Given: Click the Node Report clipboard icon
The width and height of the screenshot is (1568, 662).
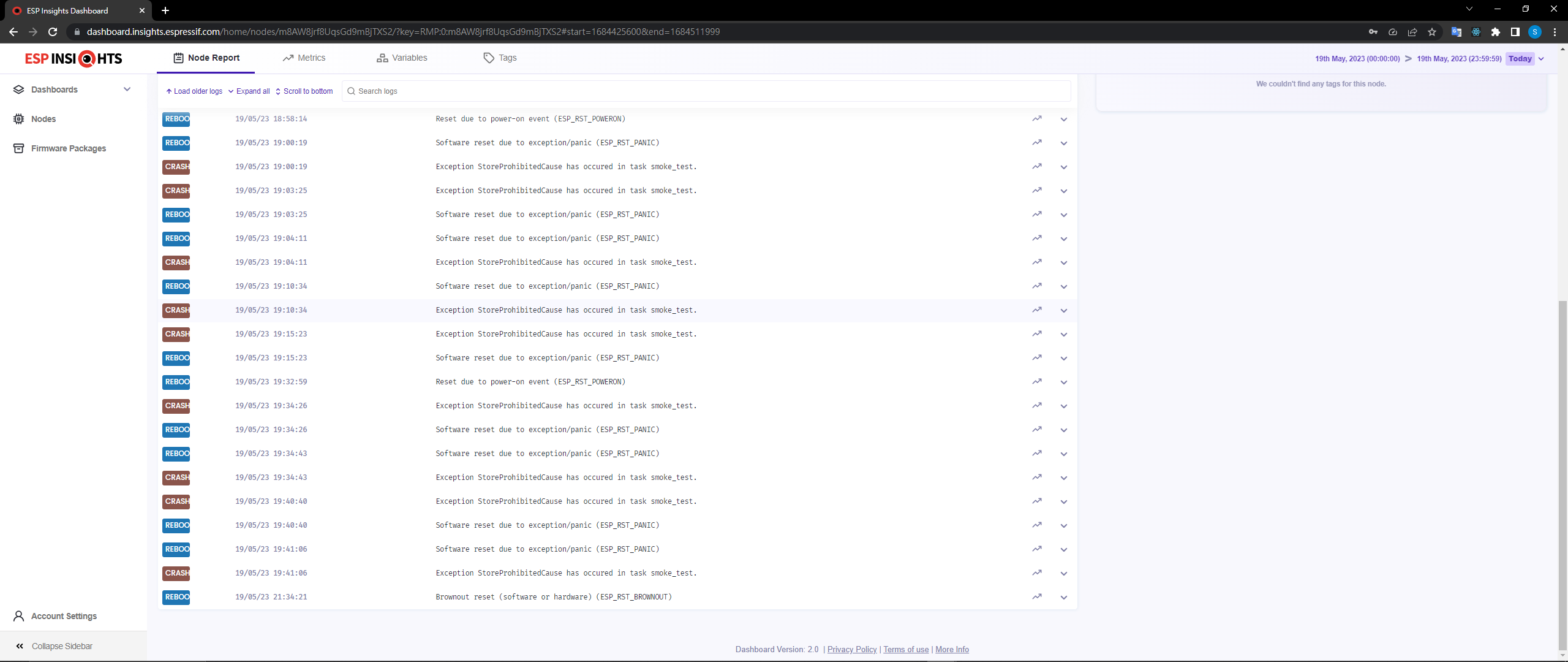Looking at the screenshot, I should [x=178, y=57].
